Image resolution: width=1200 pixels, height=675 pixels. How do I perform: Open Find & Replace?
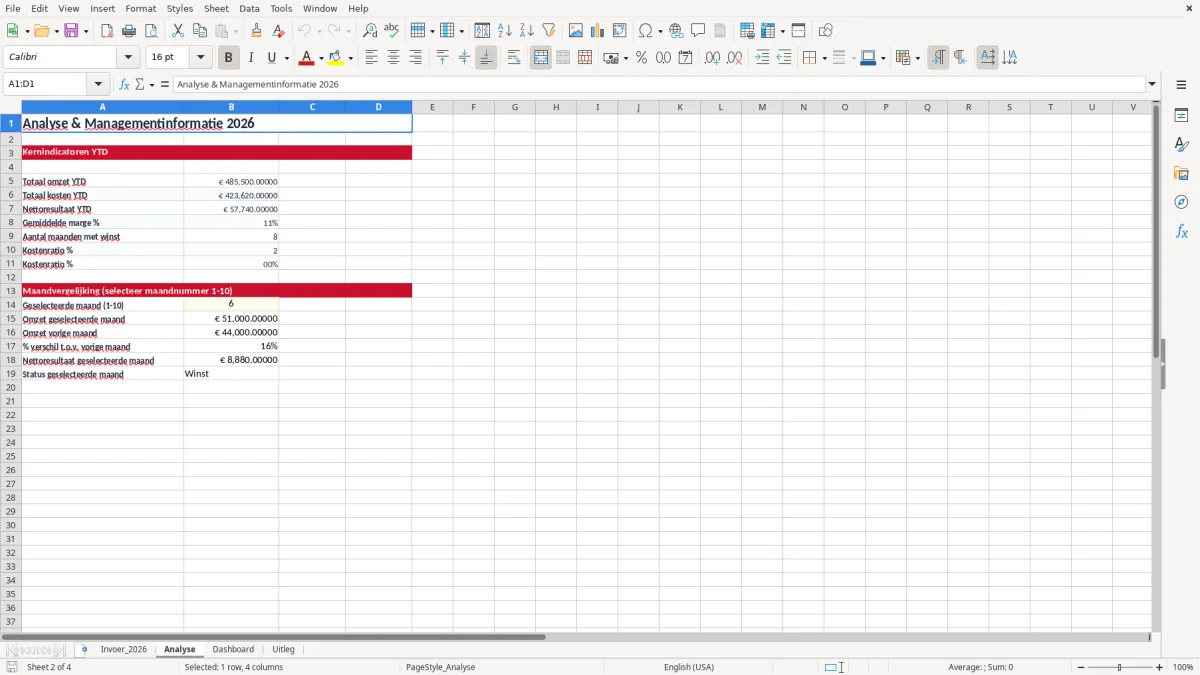tap(370, 31)
